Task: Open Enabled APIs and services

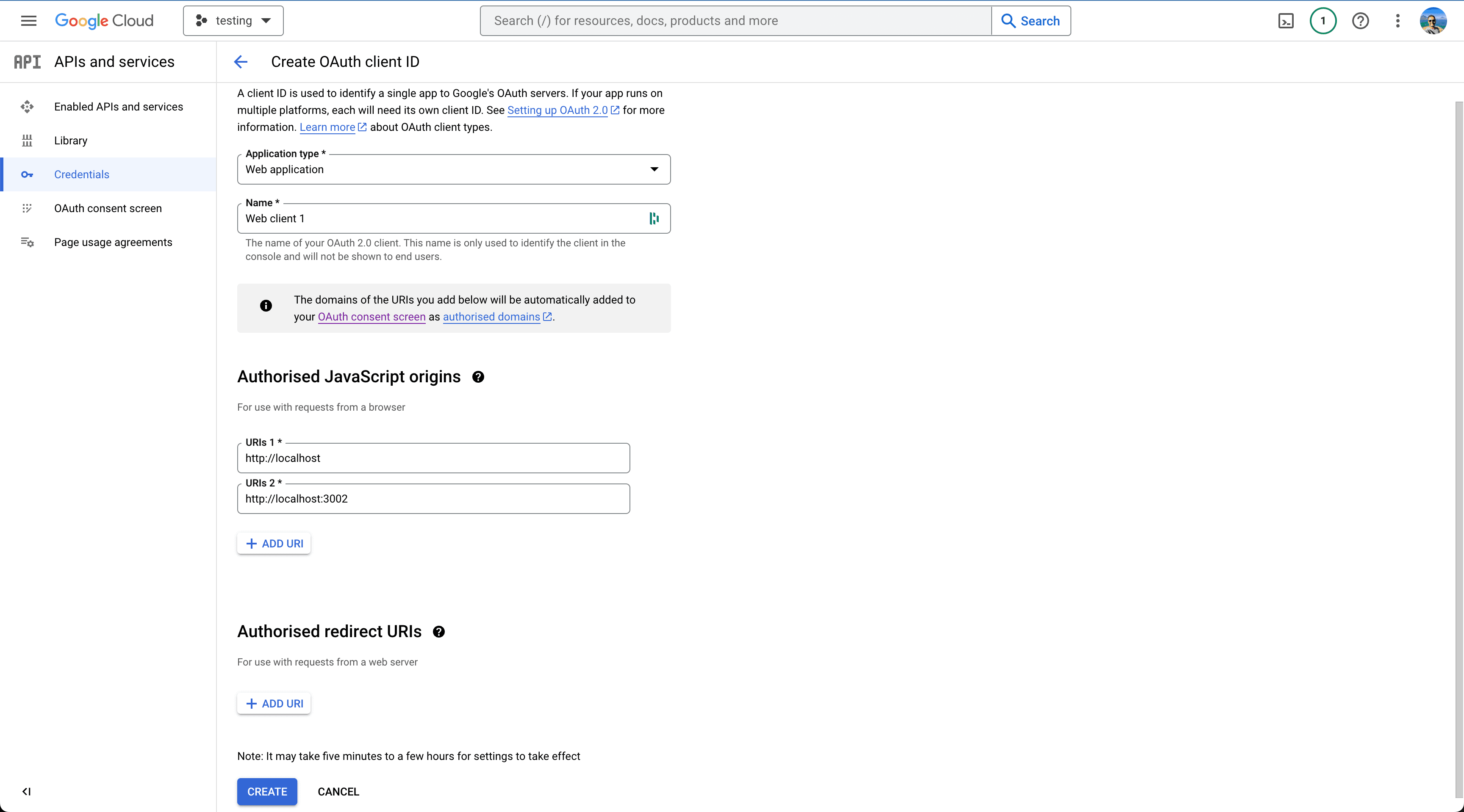Action: coord(118,107)
